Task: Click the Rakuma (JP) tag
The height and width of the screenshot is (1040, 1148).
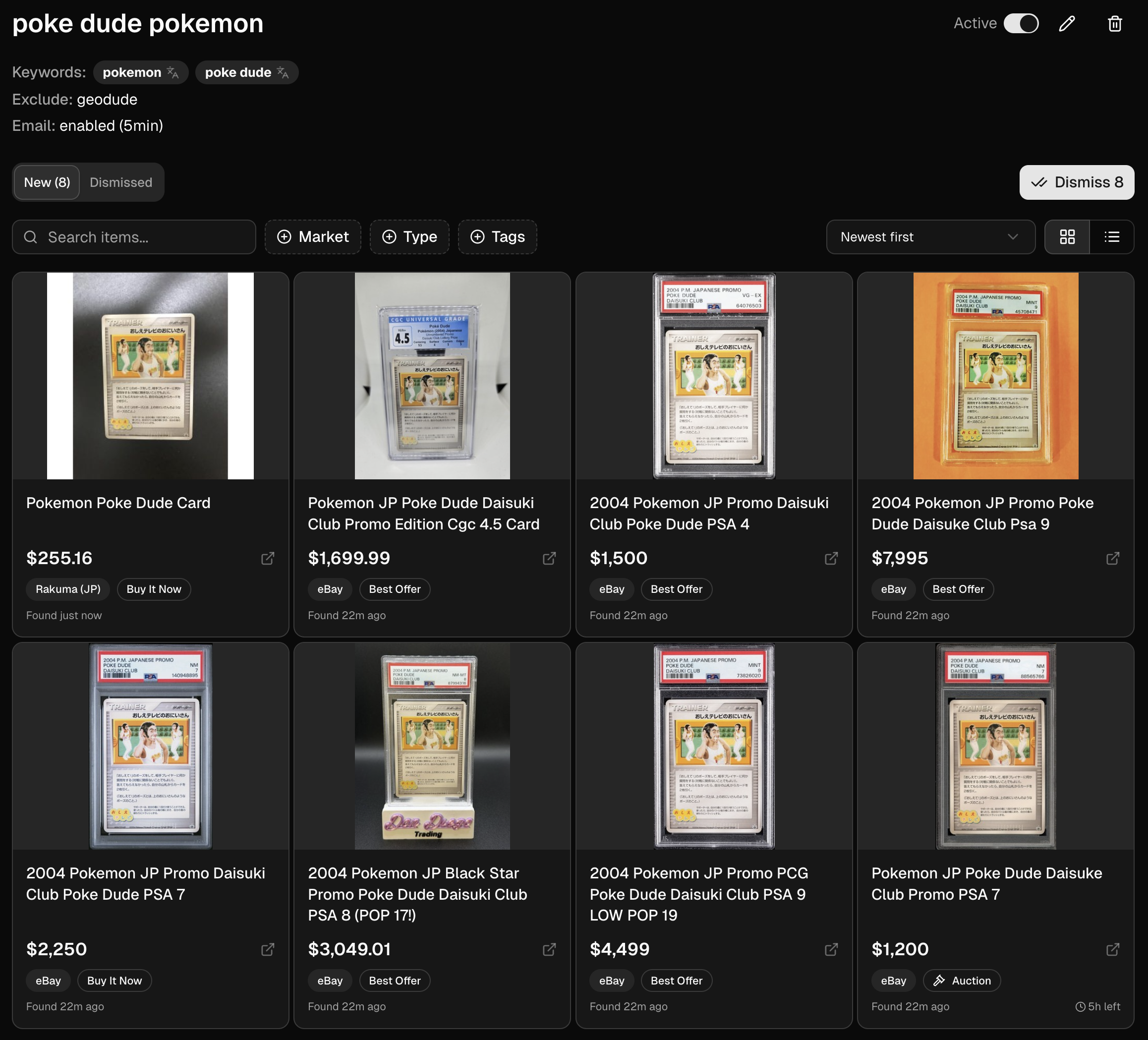Action: pos(68,589)
